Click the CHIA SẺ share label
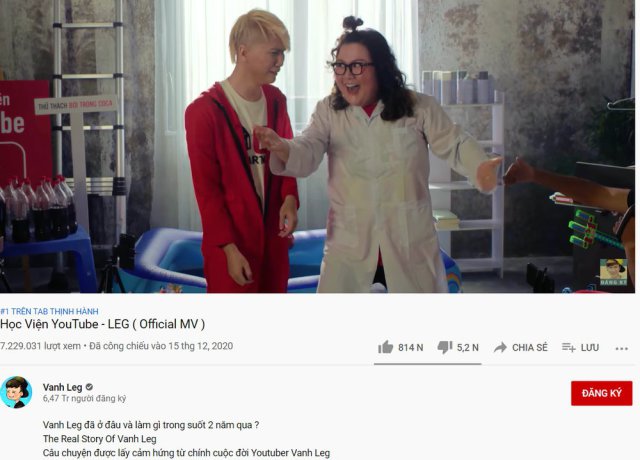The height and width of the screenshot is (460, 640). [x=529, y=347]
